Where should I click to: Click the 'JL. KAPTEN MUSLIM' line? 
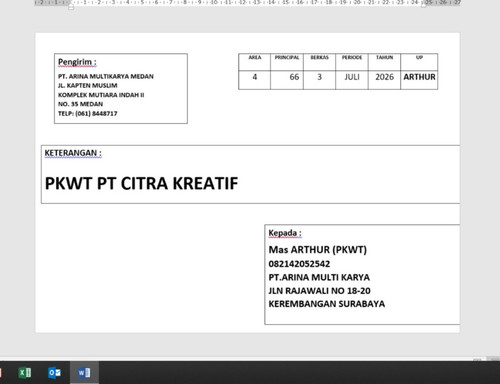tap(88, 86)
